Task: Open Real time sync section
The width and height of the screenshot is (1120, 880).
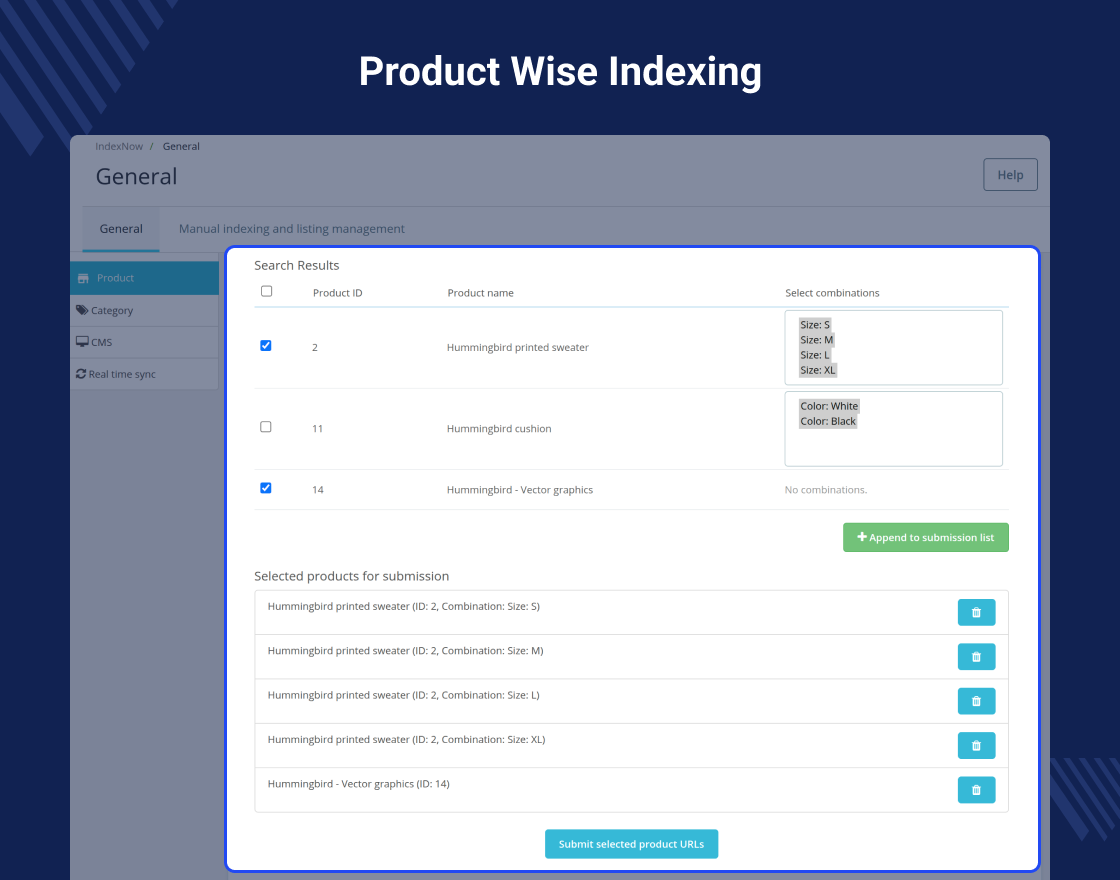Action: click(144, 374)
